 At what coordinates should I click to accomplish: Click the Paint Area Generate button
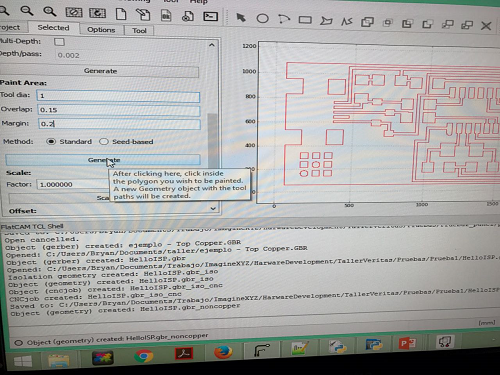pos(103,160)
